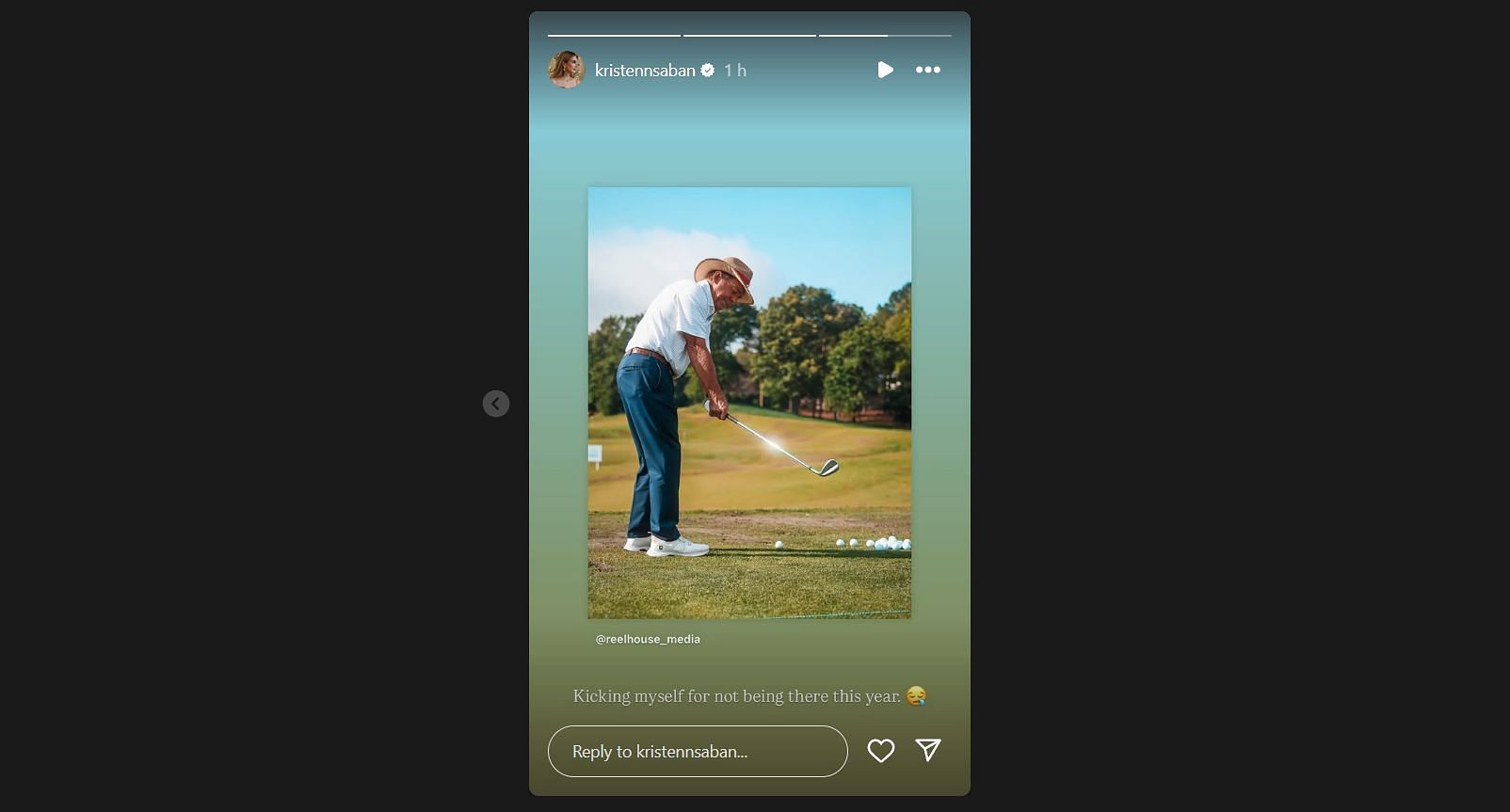The image size is (1510, 812).
Task: Click the 1 h timestamp
Action: (x=735, y=70)
